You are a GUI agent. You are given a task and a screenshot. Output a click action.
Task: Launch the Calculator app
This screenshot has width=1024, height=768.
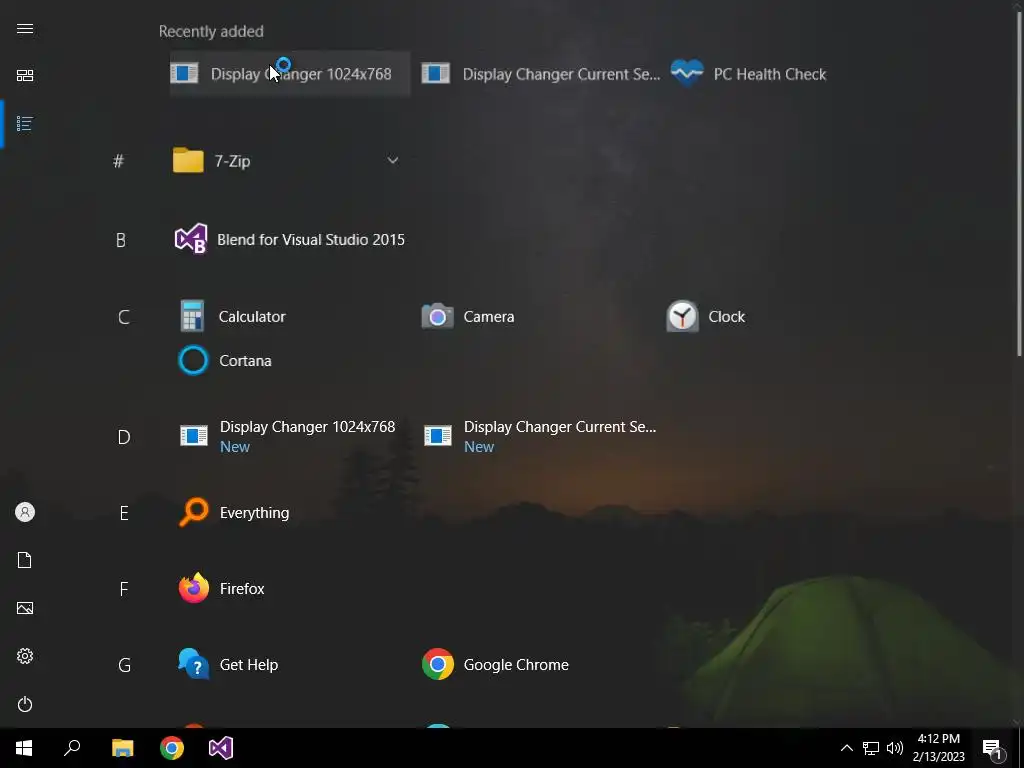tap(234, 317)
